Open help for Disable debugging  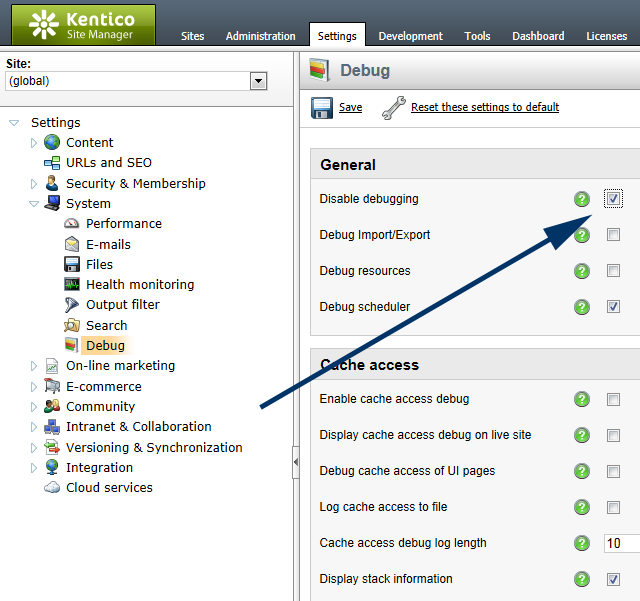pos(582,199)
